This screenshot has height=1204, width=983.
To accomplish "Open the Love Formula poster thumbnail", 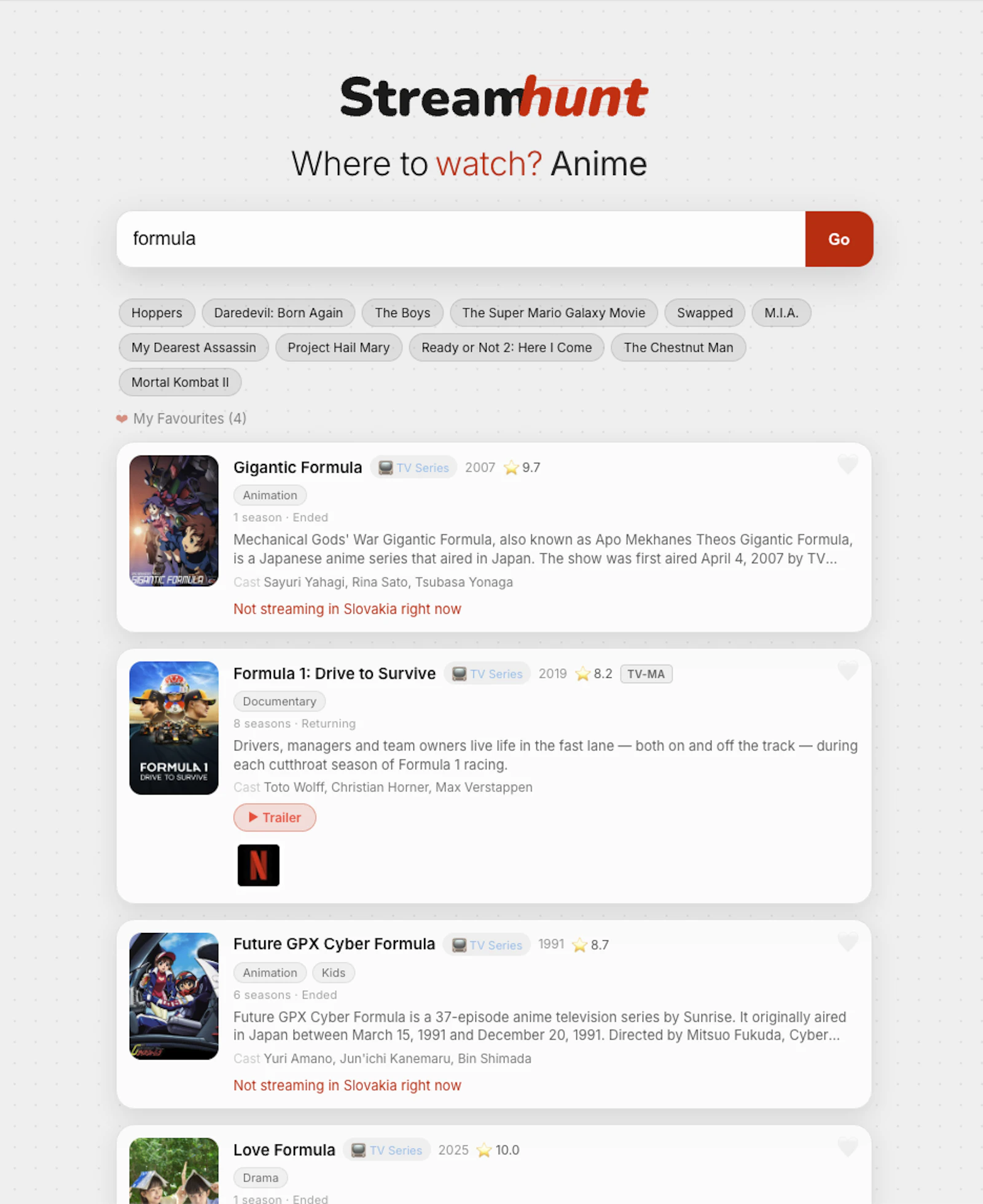I will click(174, 1171).
